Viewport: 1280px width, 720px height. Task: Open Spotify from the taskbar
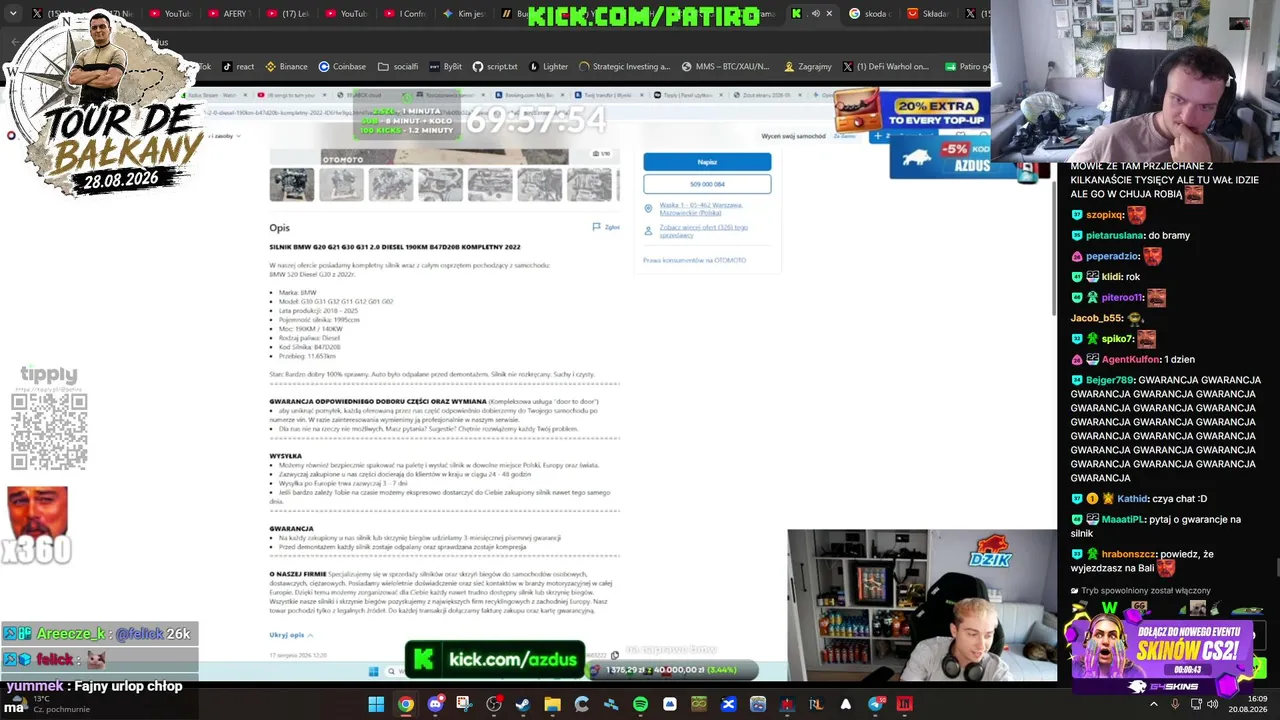(x=640, y=704)
